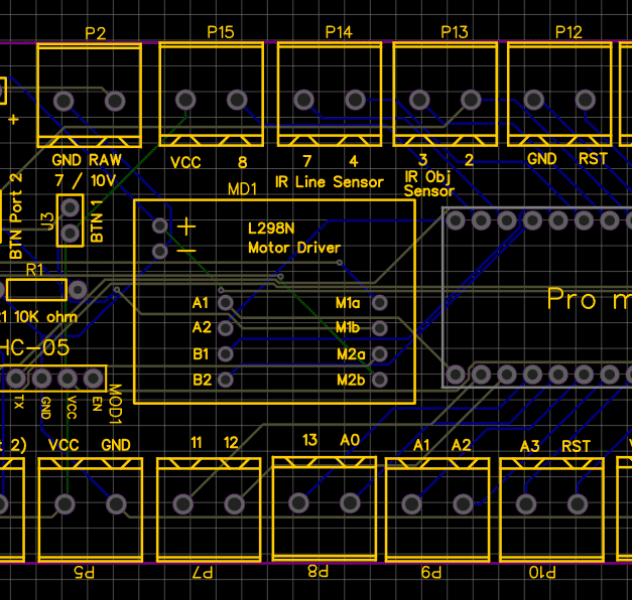This screenshot has width=632, height=600.
Task: Select the mirrored P9 bottom label
Action: pos(432,573)
